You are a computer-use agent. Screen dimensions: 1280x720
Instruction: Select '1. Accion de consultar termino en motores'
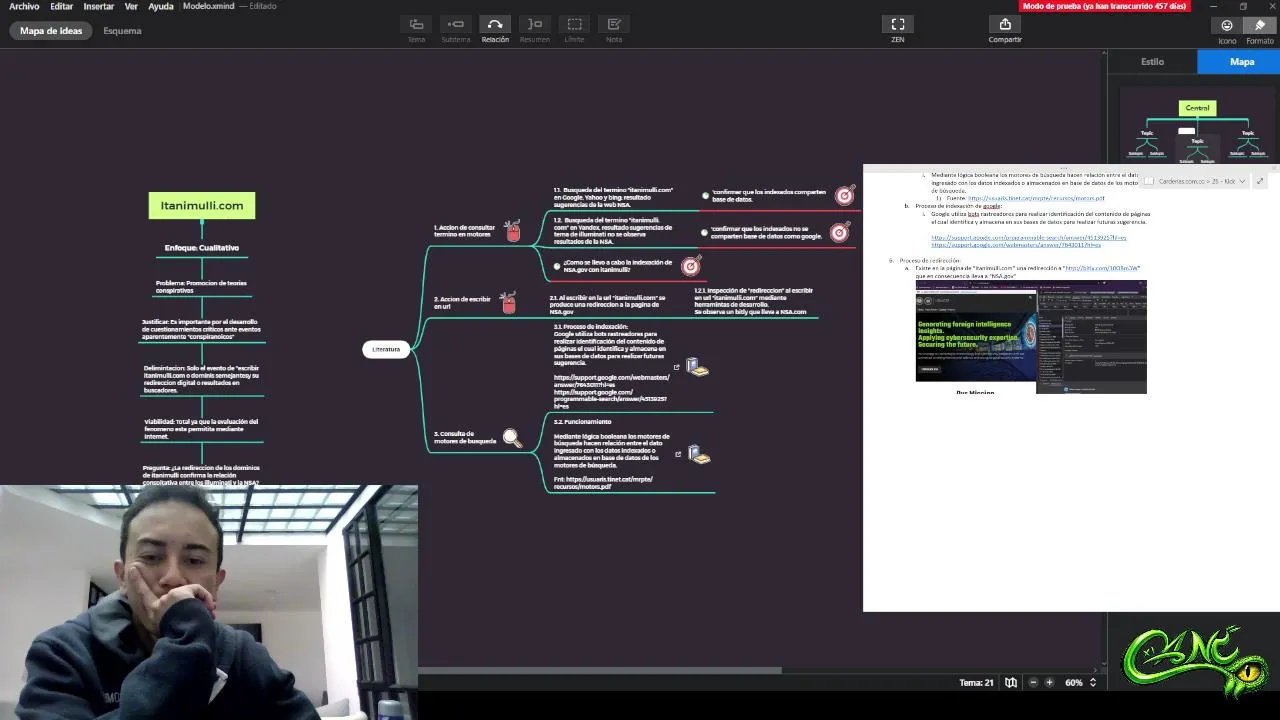point(464,231)
